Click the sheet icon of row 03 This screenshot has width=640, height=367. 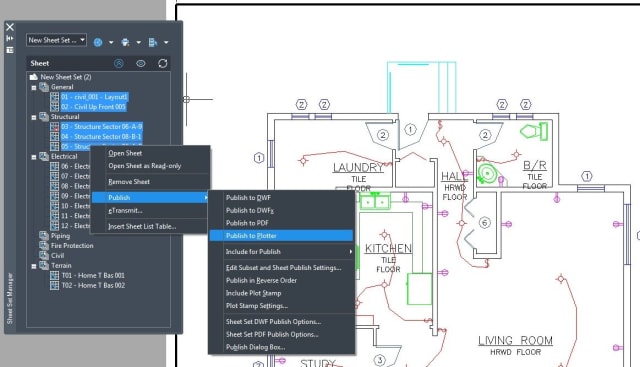[54, 127]
